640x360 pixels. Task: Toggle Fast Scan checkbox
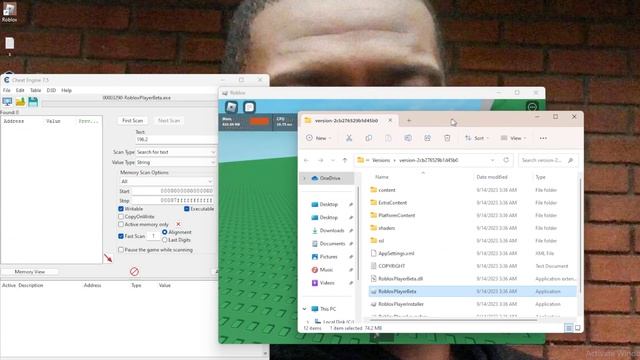(x=121, y=236)
